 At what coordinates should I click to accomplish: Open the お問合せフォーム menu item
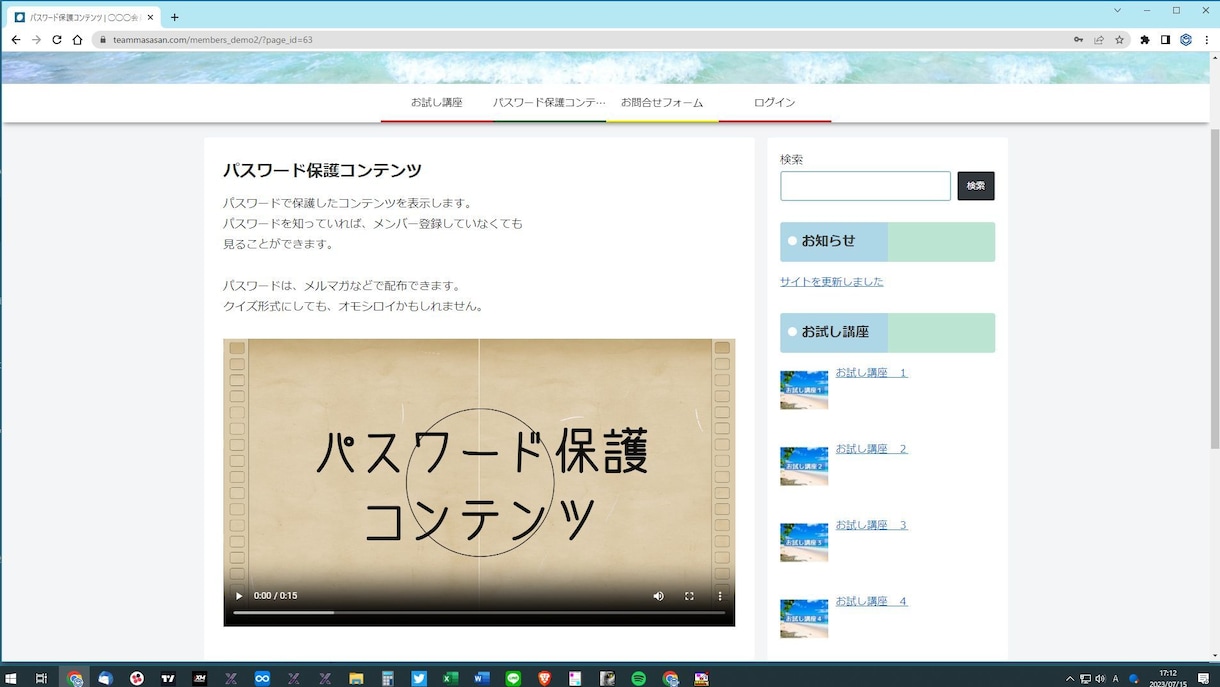tap(662, 103)
